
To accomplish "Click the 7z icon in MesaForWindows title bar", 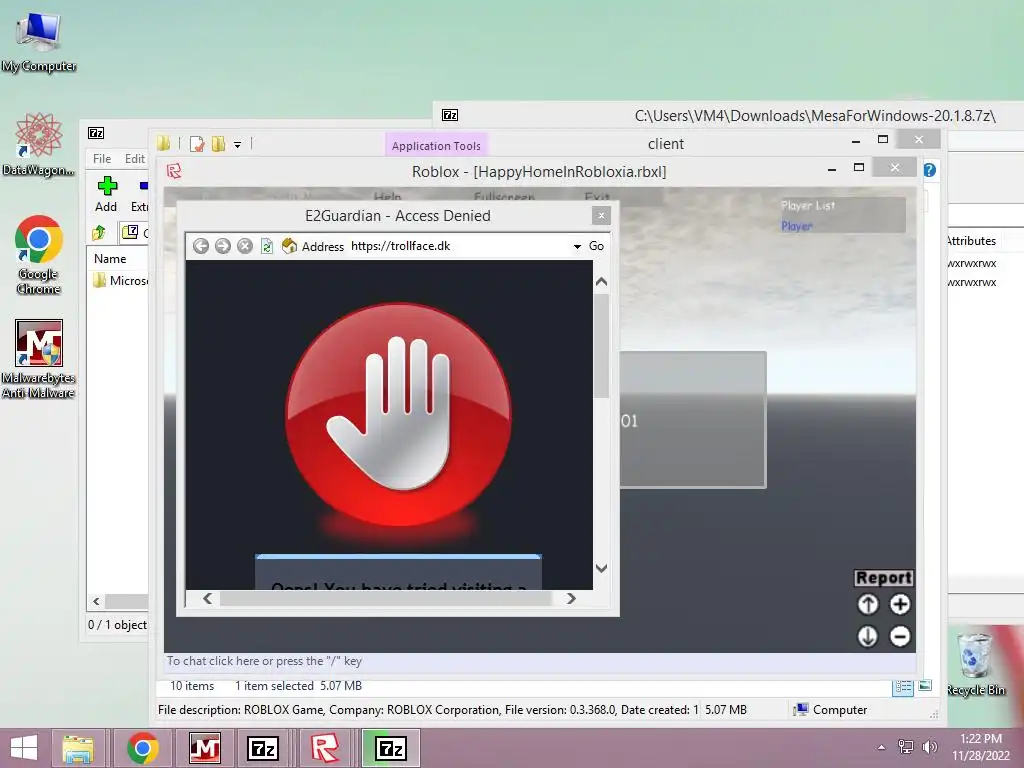I will pos(450,116).
